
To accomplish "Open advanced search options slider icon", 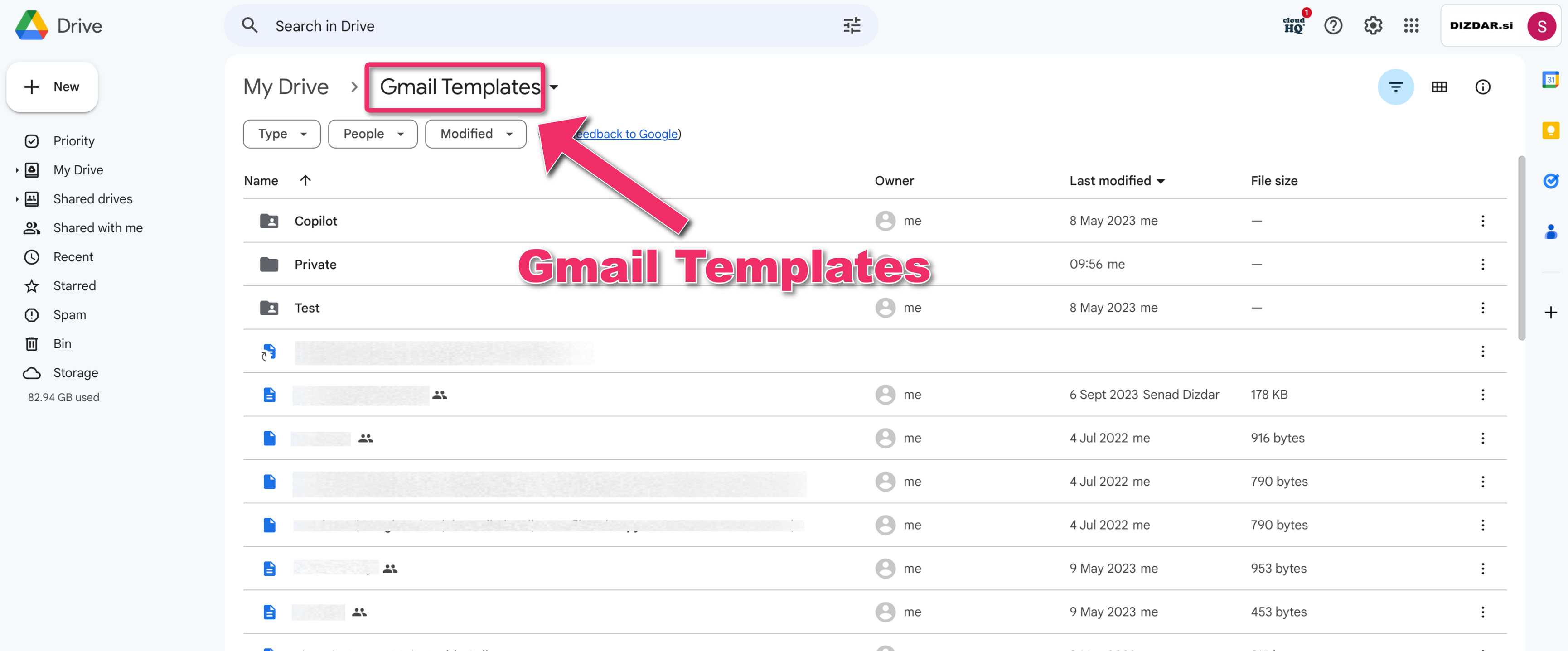I will [x=852, y=25].
